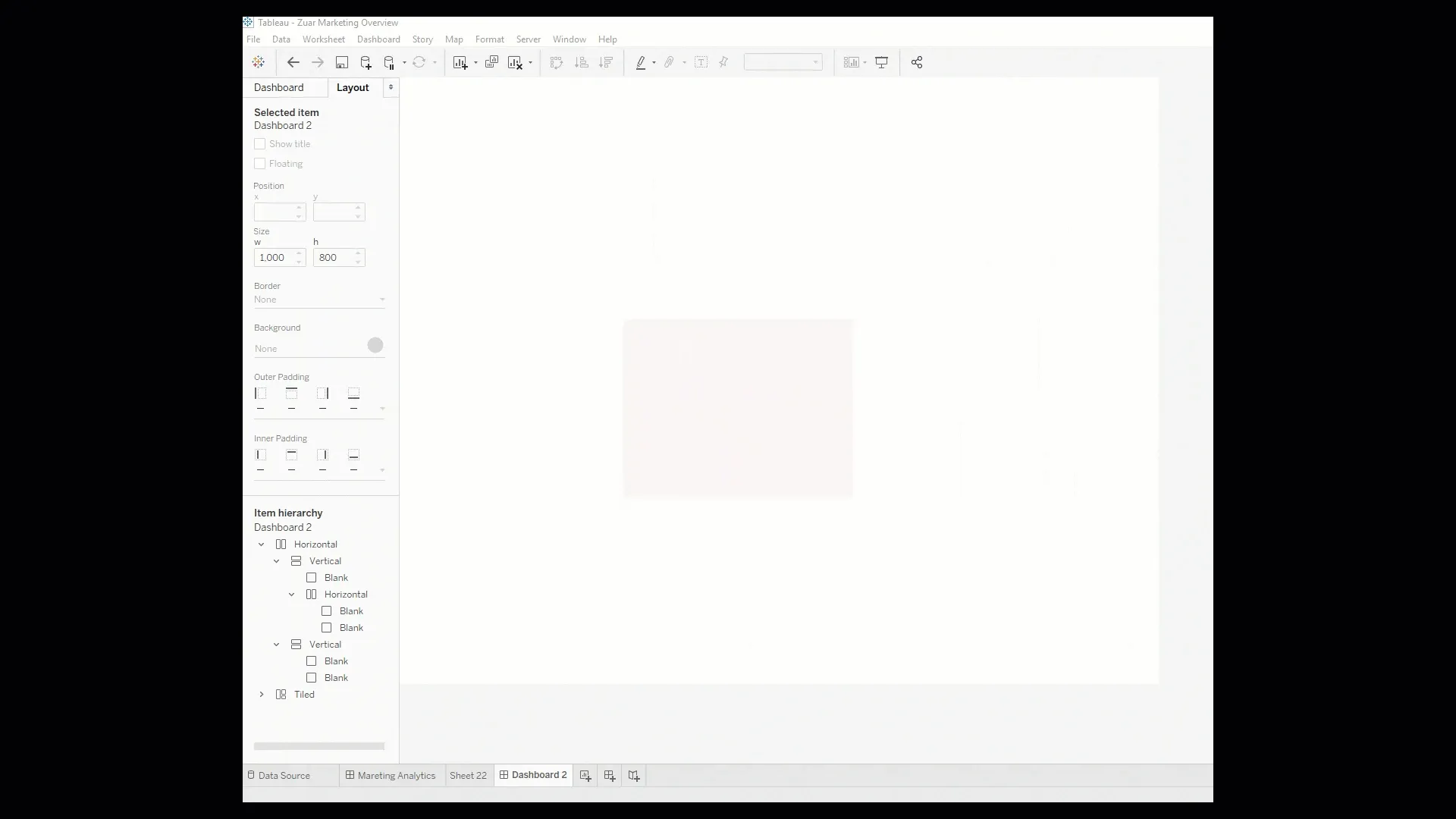1456x819 pixels.
Task: Click the redo arrow icon
Action: [317, 62]
